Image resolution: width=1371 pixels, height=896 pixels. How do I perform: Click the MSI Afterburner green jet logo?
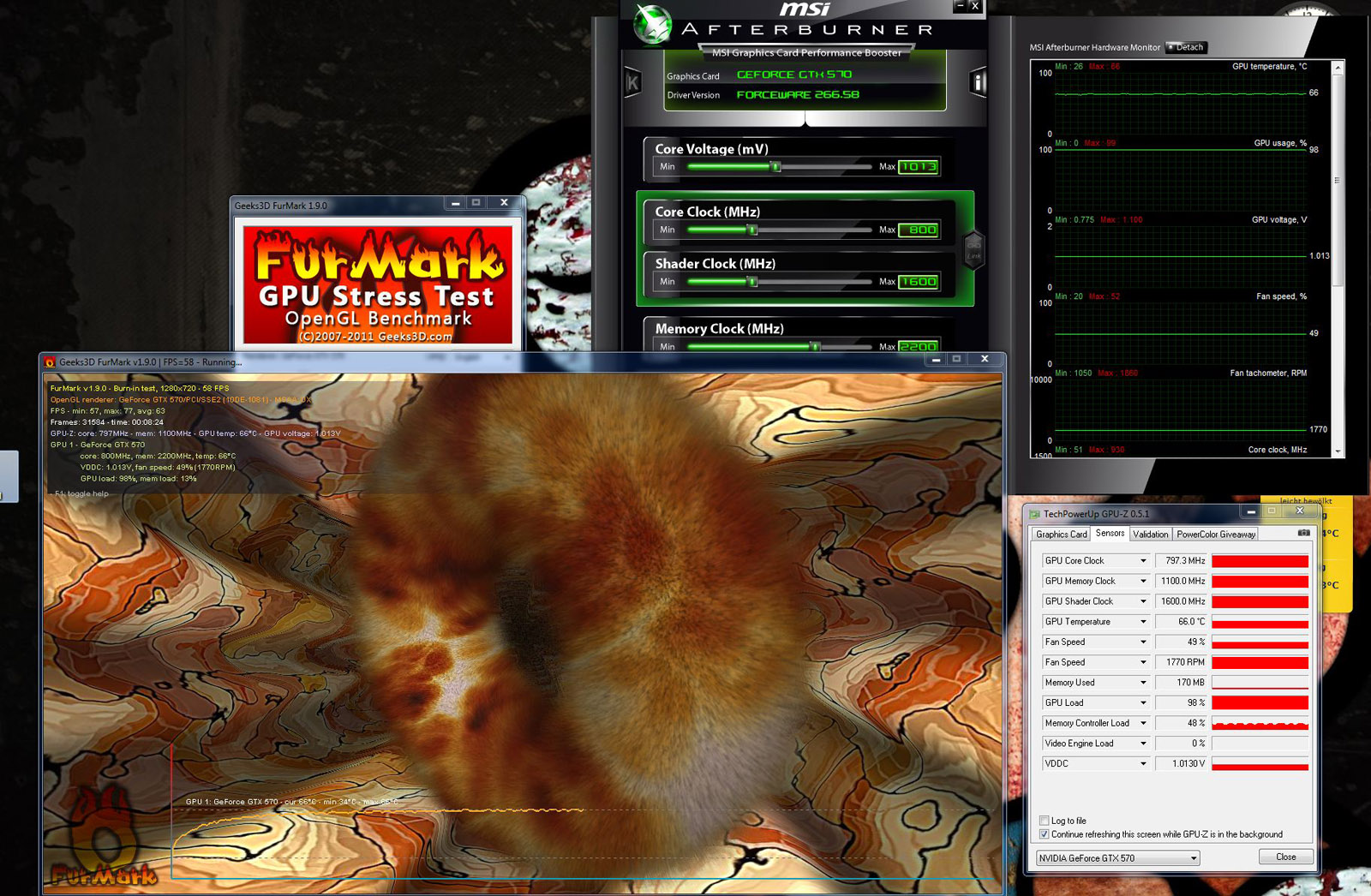coord(653,25)
